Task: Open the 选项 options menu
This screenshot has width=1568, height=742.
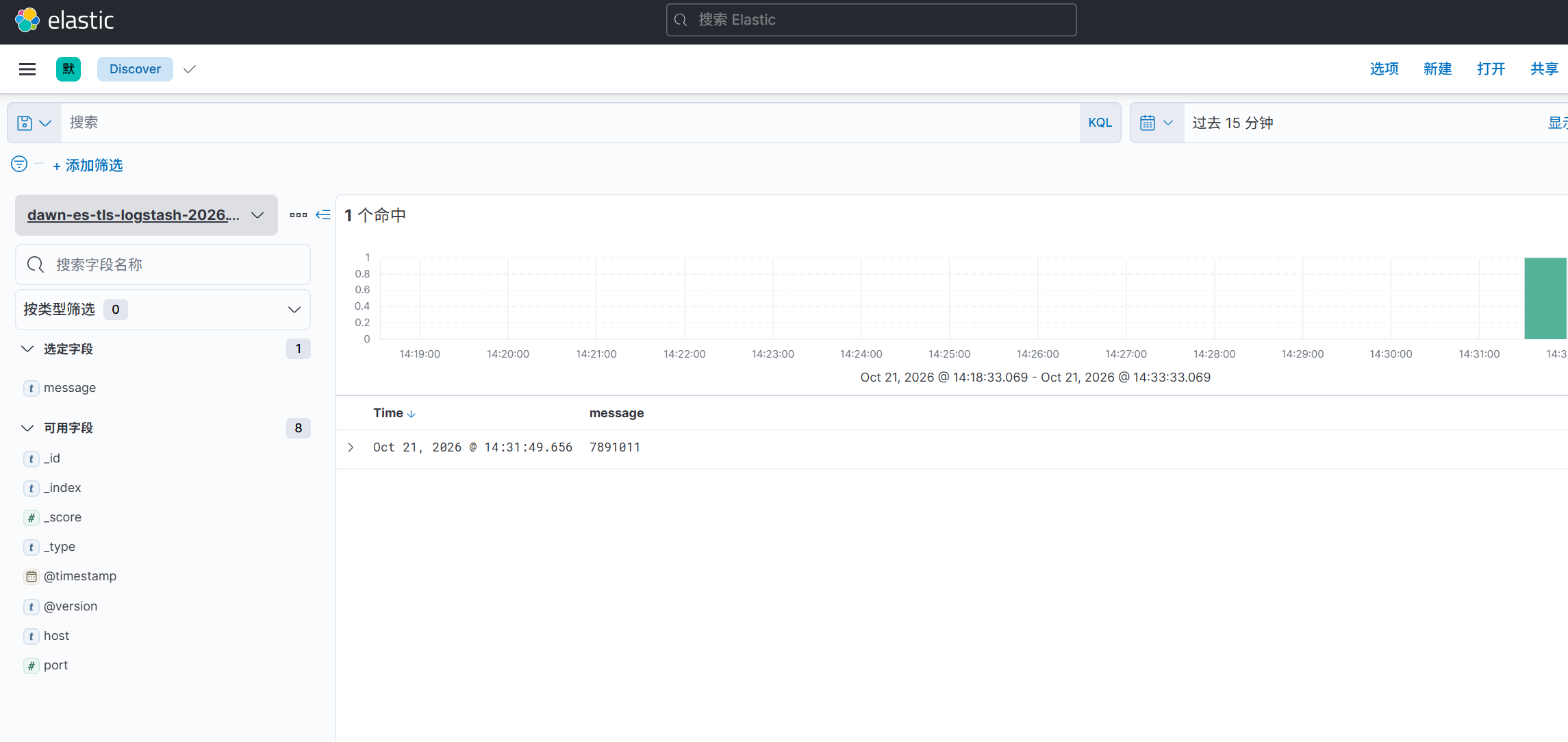Action: pyautogui.click(x=1384, y=69)
